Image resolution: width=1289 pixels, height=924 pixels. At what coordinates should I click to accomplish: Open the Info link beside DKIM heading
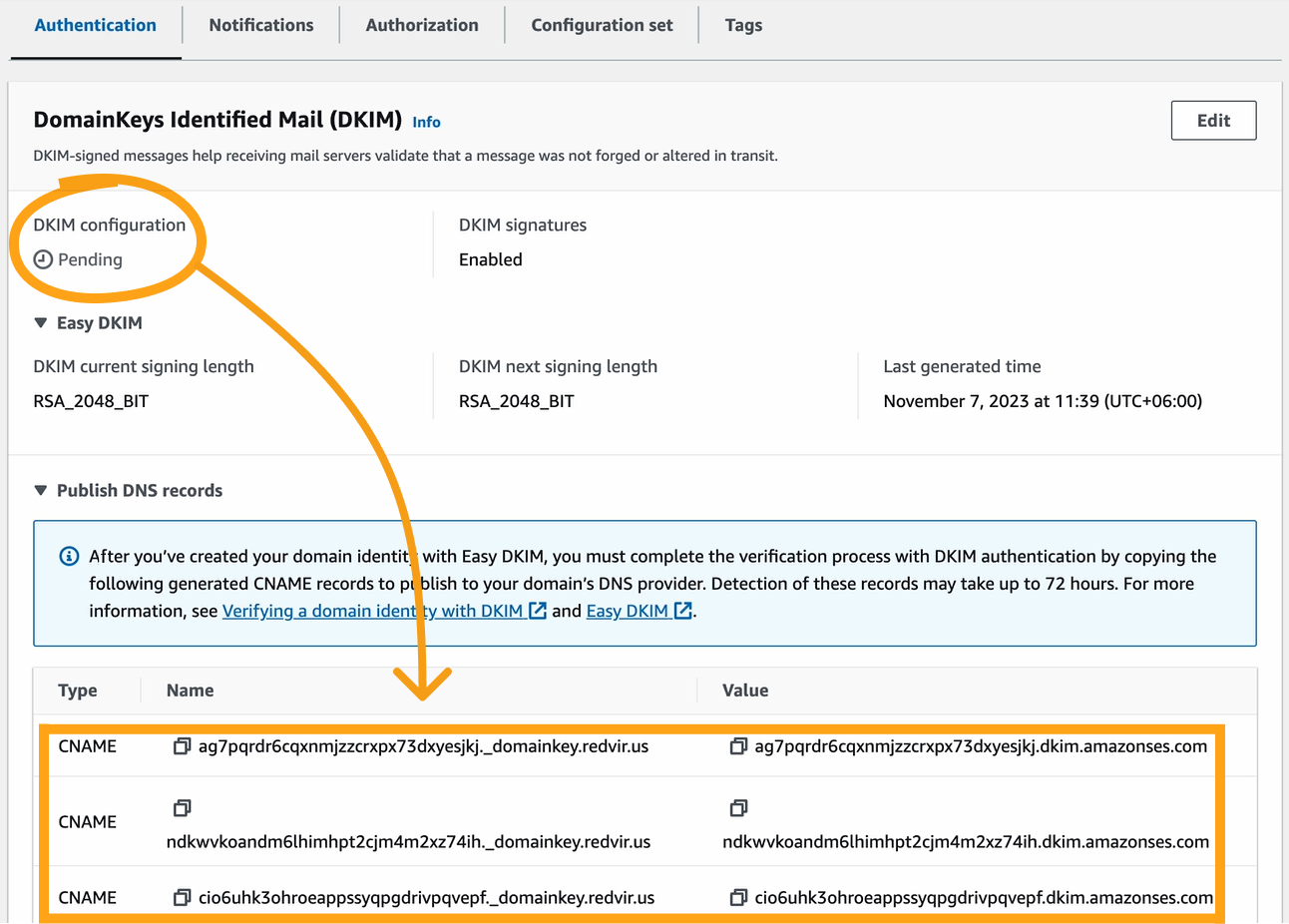pos(426,122)
